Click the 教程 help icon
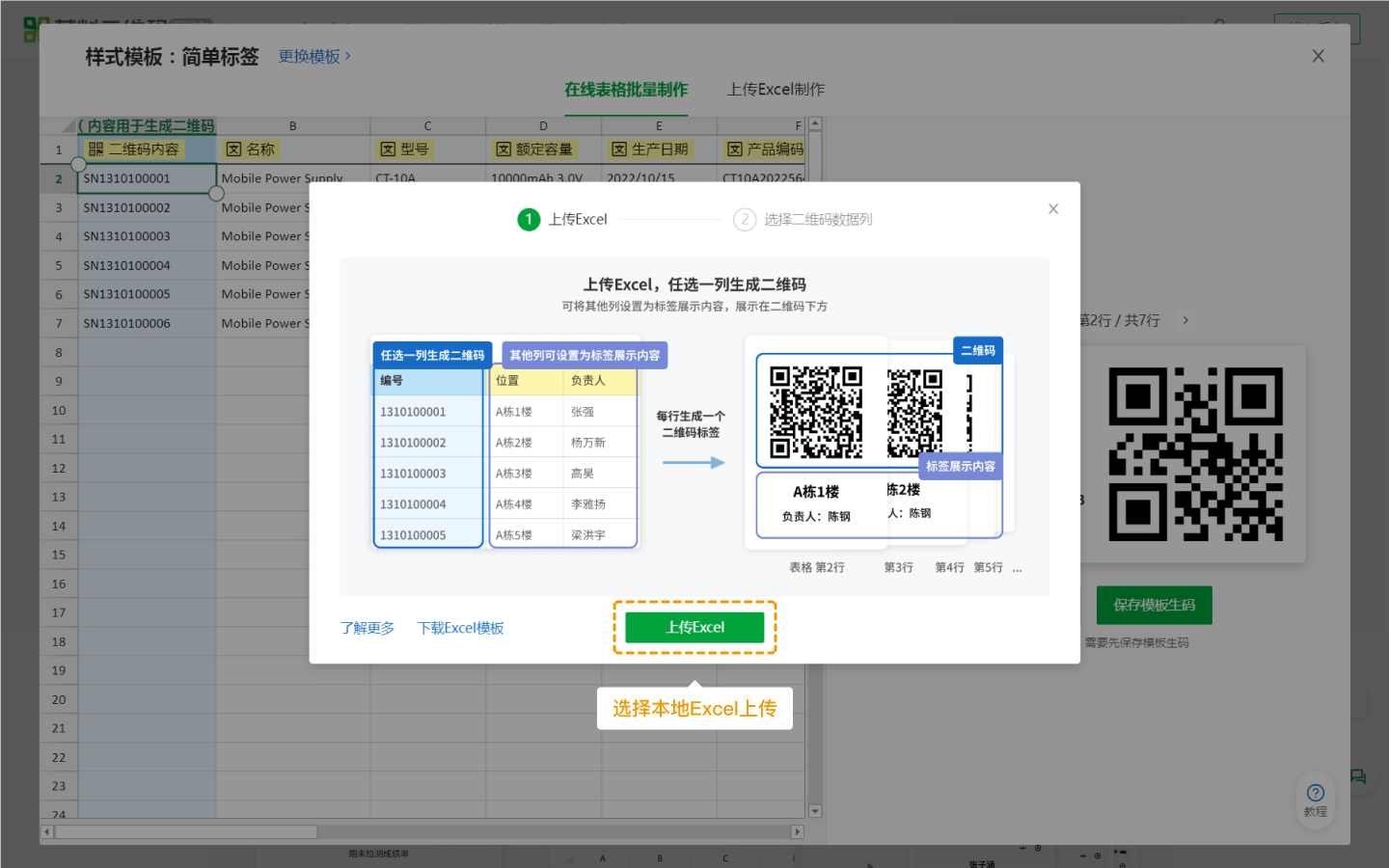 coord(1315,800)
